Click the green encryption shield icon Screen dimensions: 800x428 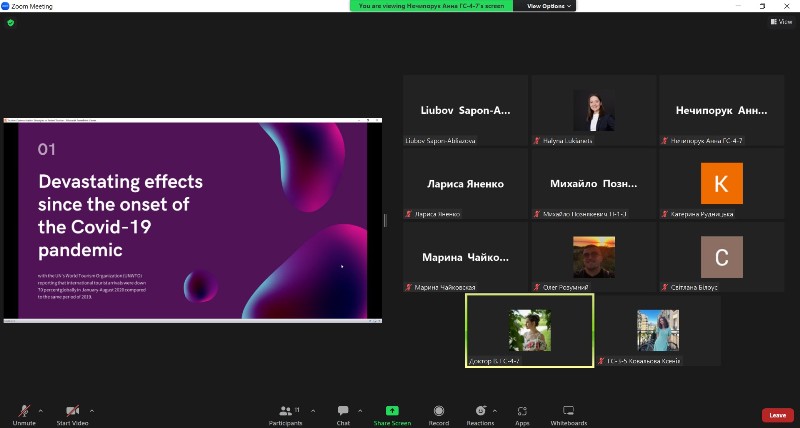pyautogui.click(x=11, y=22)
